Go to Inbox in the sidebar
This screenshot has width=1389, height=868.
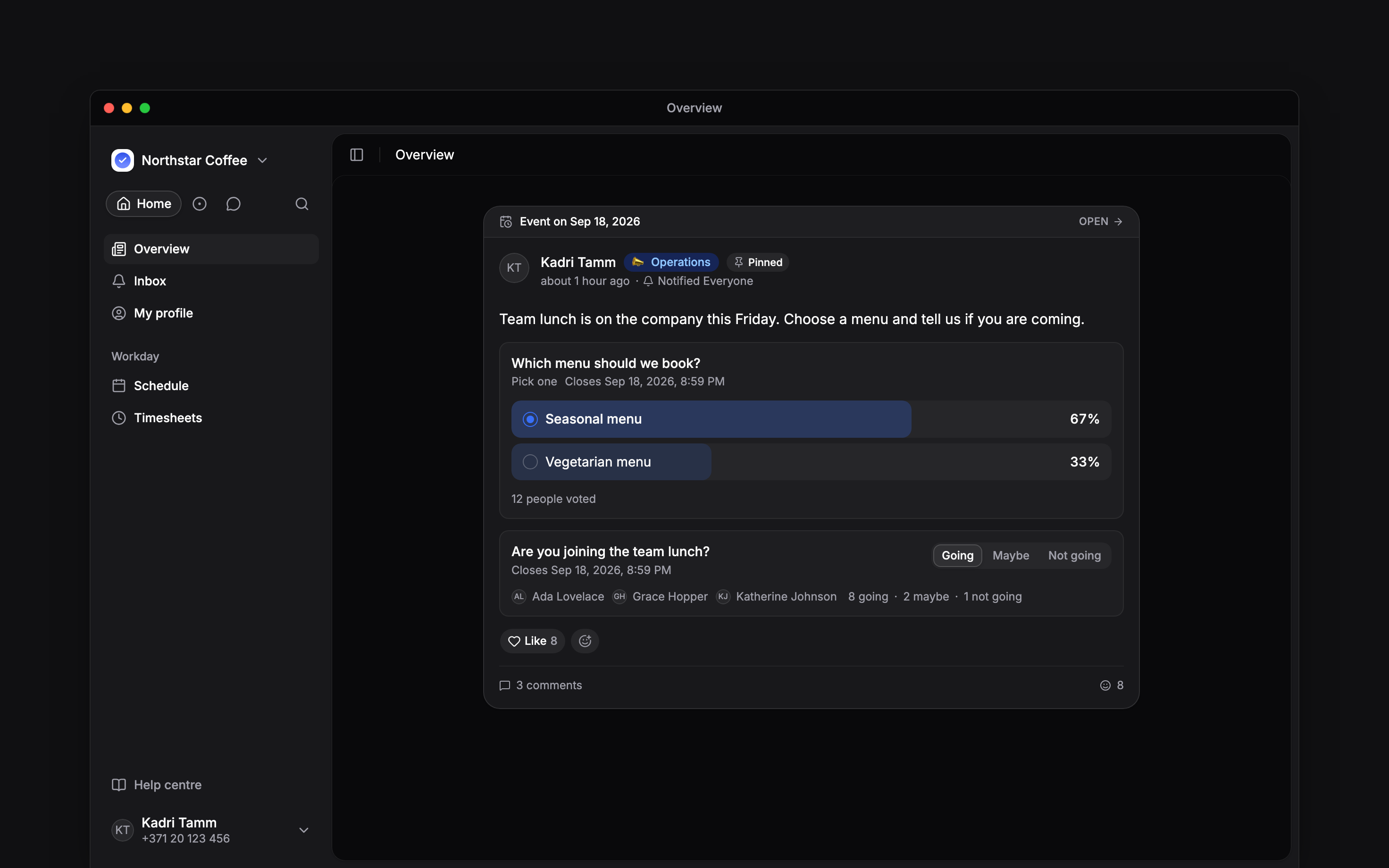click(x=211, y=281)
